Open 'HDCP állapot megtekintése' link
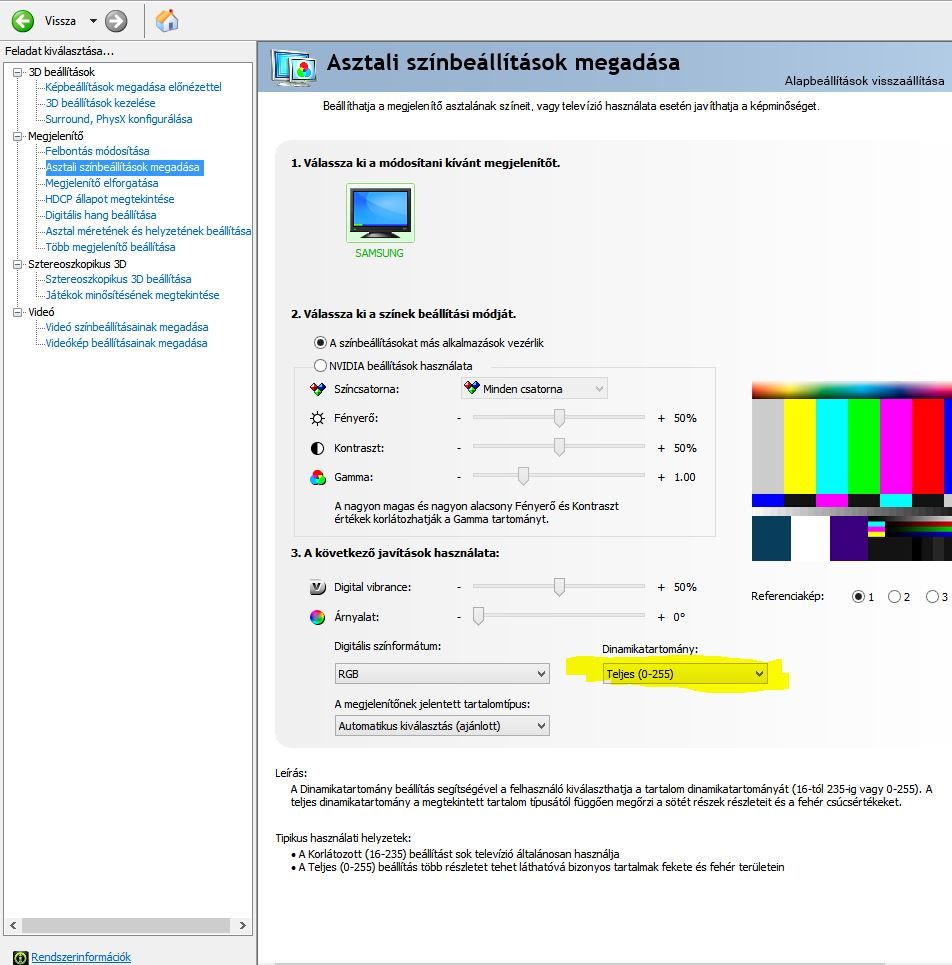The height and width of the screenshot is (965, 952). point(110,199)
